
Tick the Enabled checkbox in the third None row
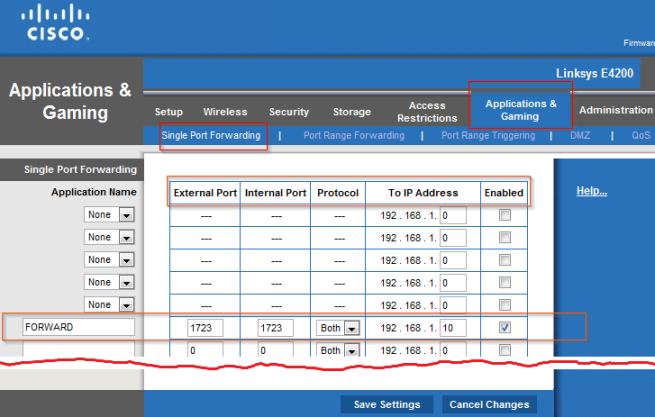[505, 260]
